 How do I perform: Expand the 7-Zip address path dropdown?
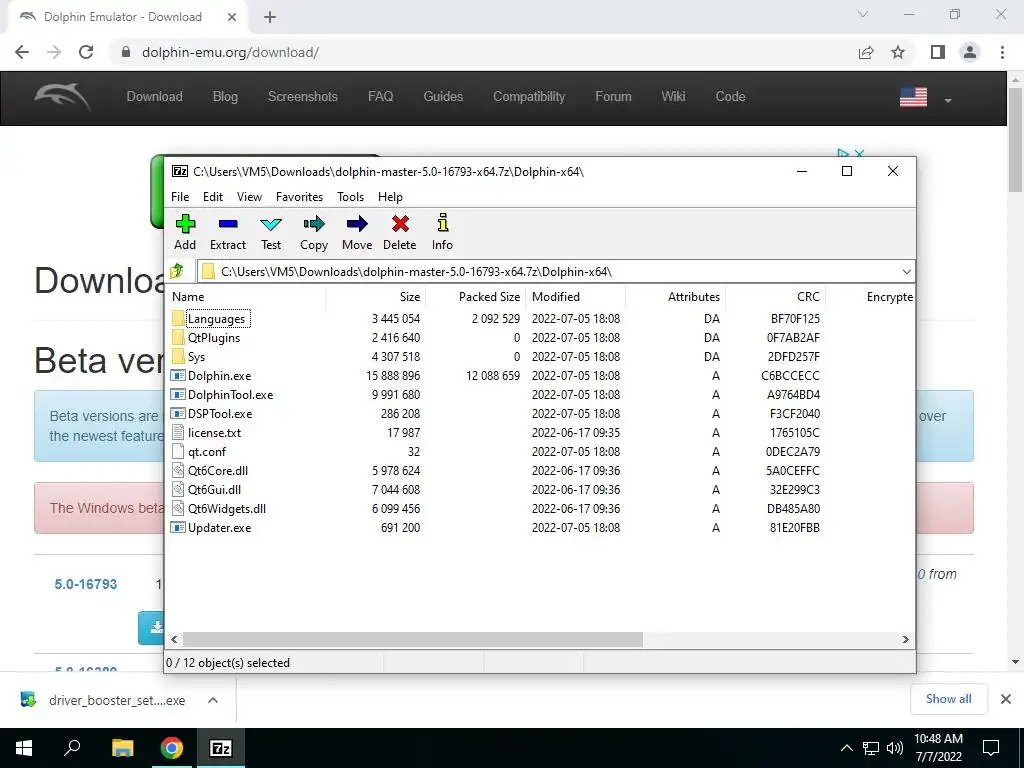pyautogui.click(x=906, y=272)
